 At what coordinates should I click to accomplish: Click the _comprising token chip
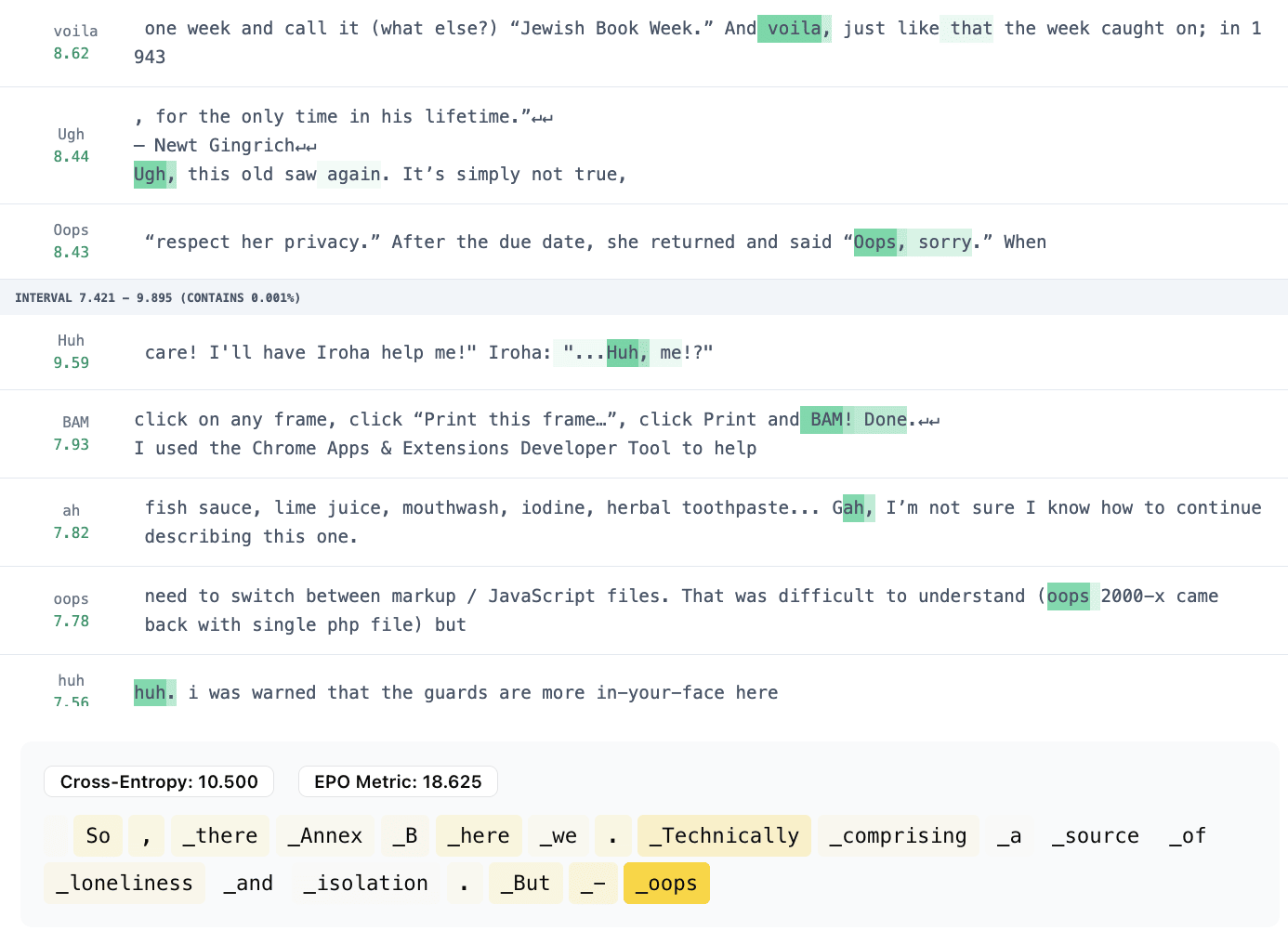click(x=898, y=836)
